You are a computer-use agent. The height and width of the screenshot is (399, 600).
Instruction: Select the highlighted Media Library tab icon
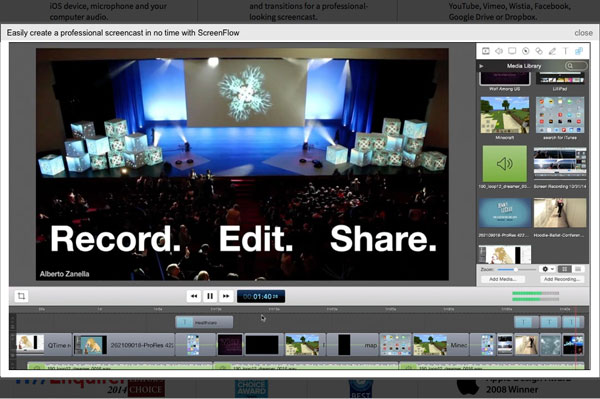pos(579,51)
